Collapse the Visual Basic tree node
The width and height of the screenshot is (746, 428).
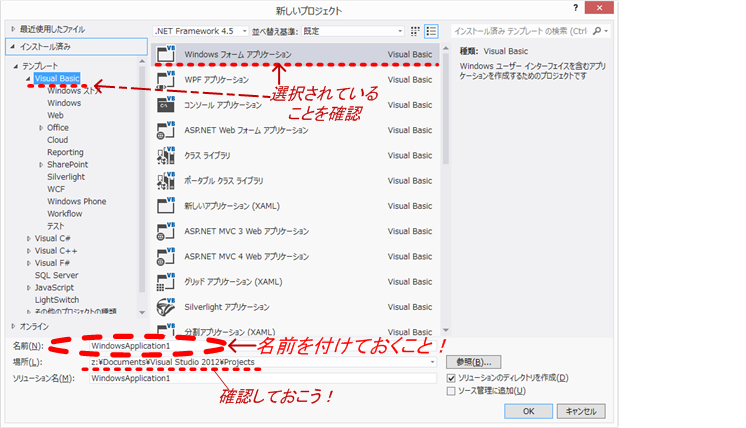[28, 78]
